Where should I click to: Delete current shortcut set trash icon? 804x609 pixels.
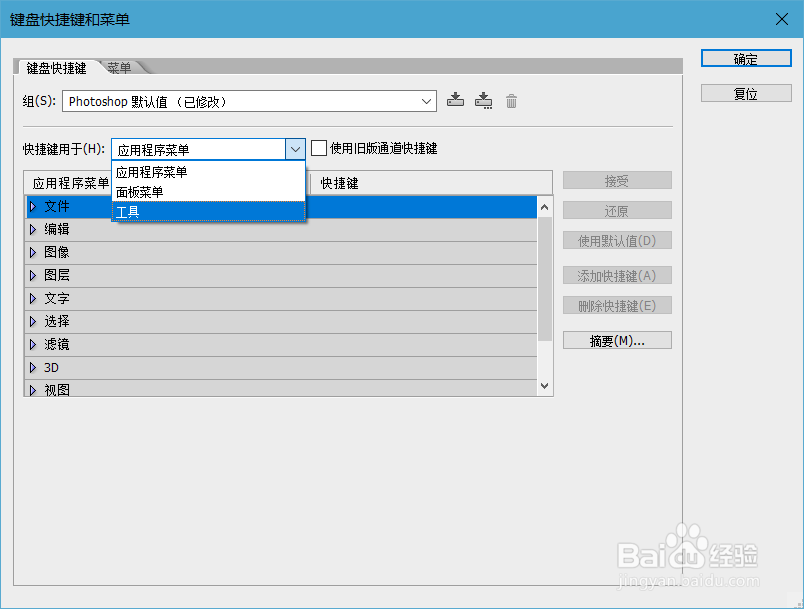pos(511,101)
